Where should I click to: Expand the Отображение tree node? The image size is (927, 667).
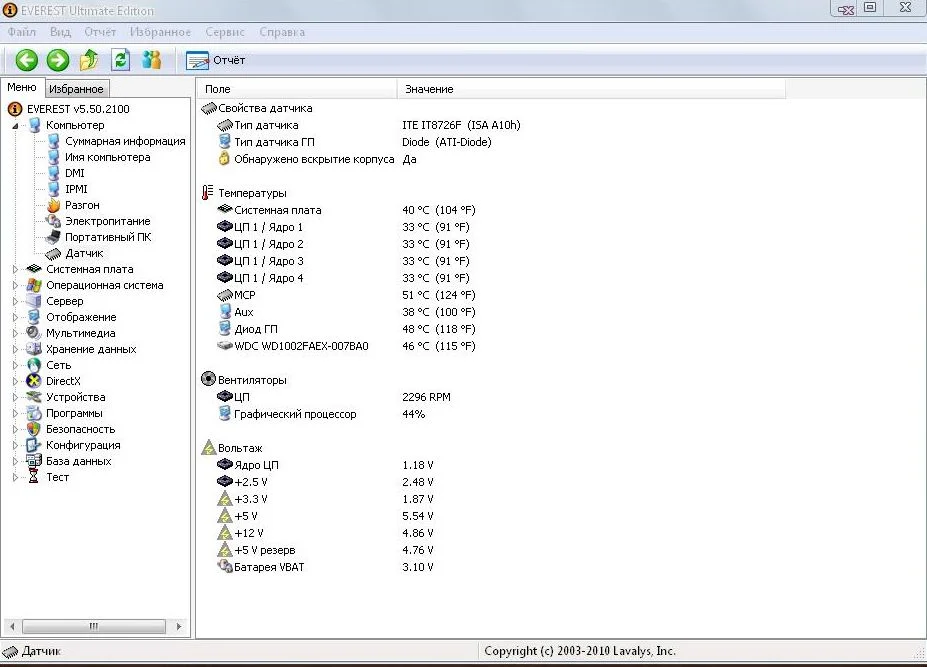15,317
